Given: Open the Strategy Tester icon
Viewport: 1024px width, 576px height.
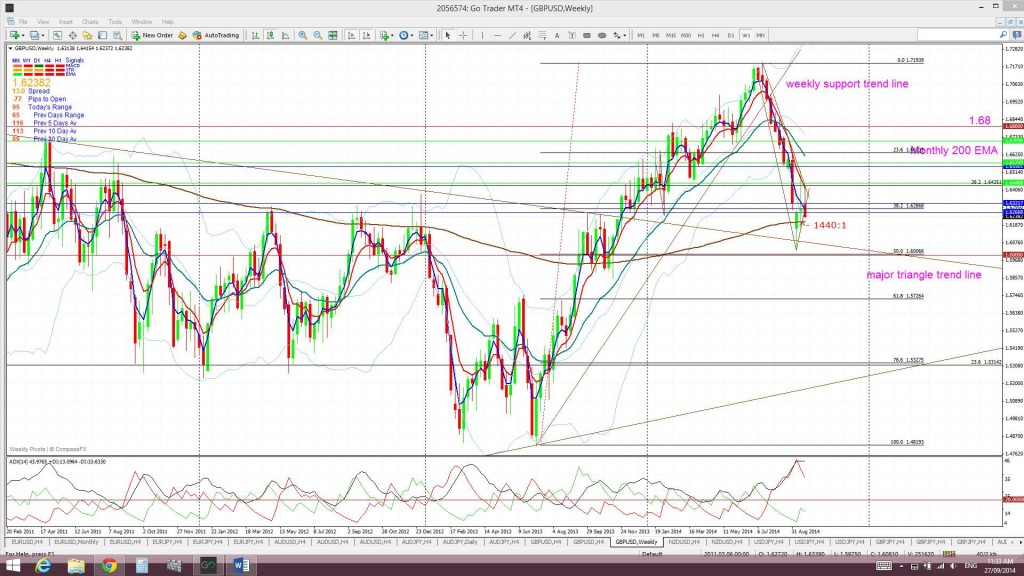Looking at the screenshot, I should tap(118, 35).
